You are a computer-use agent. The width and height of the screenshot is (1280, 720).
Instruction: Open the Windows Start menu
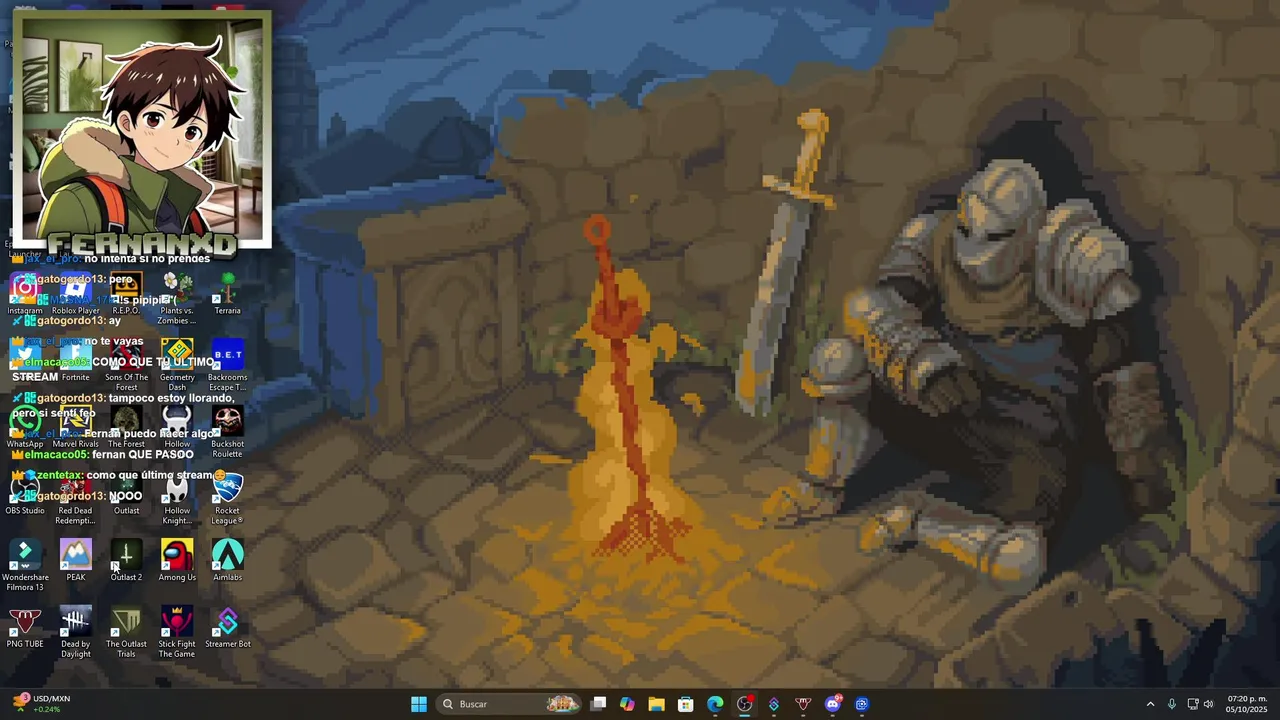coord(419,704)
